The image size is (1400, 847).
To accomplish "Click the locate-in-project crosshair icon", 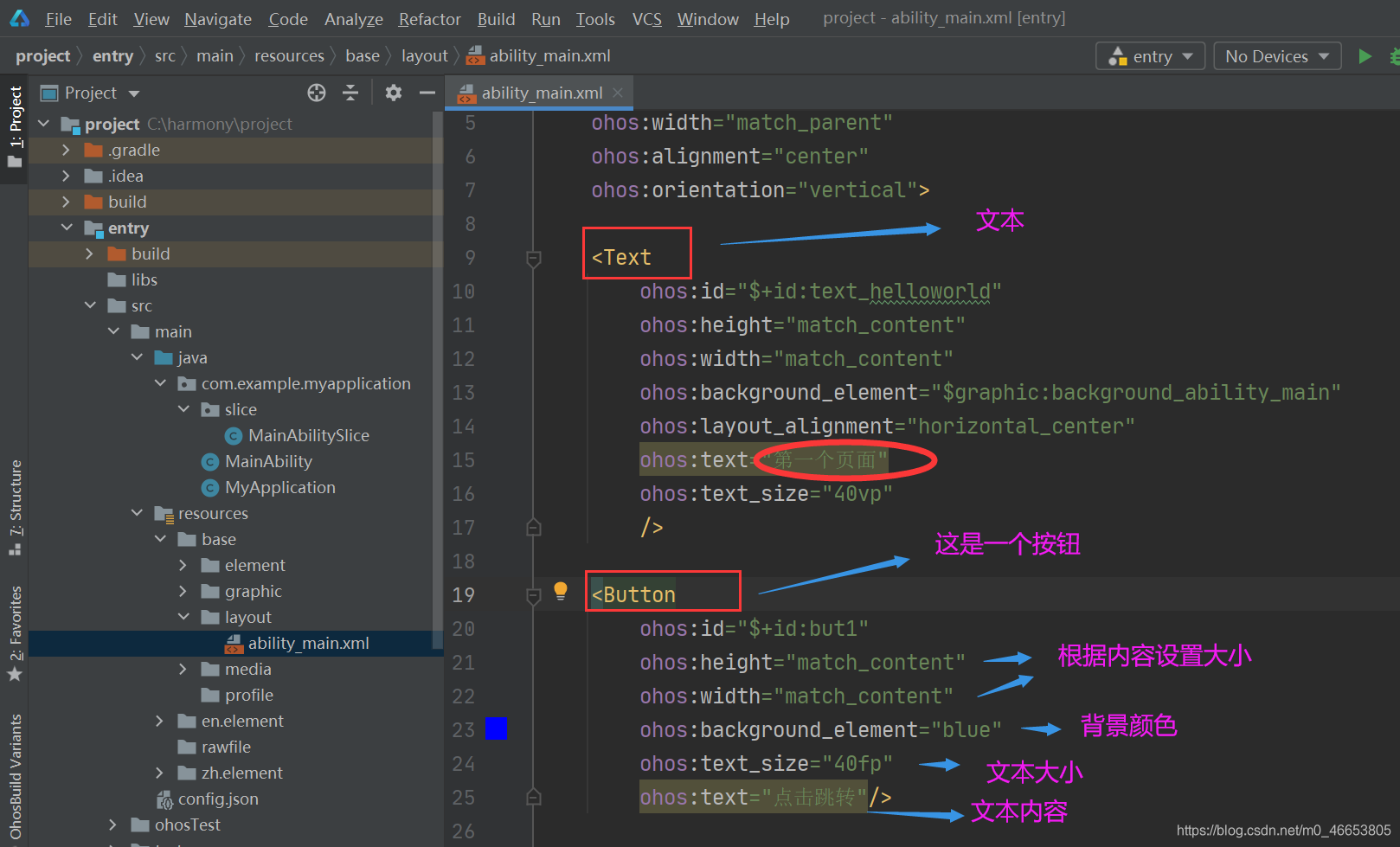I will [x=317, y=93].
